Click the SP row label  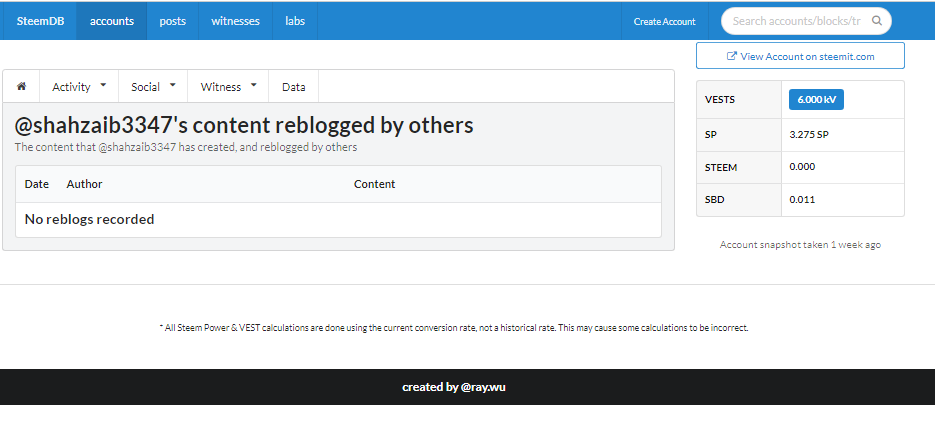(x=711, y=135)
